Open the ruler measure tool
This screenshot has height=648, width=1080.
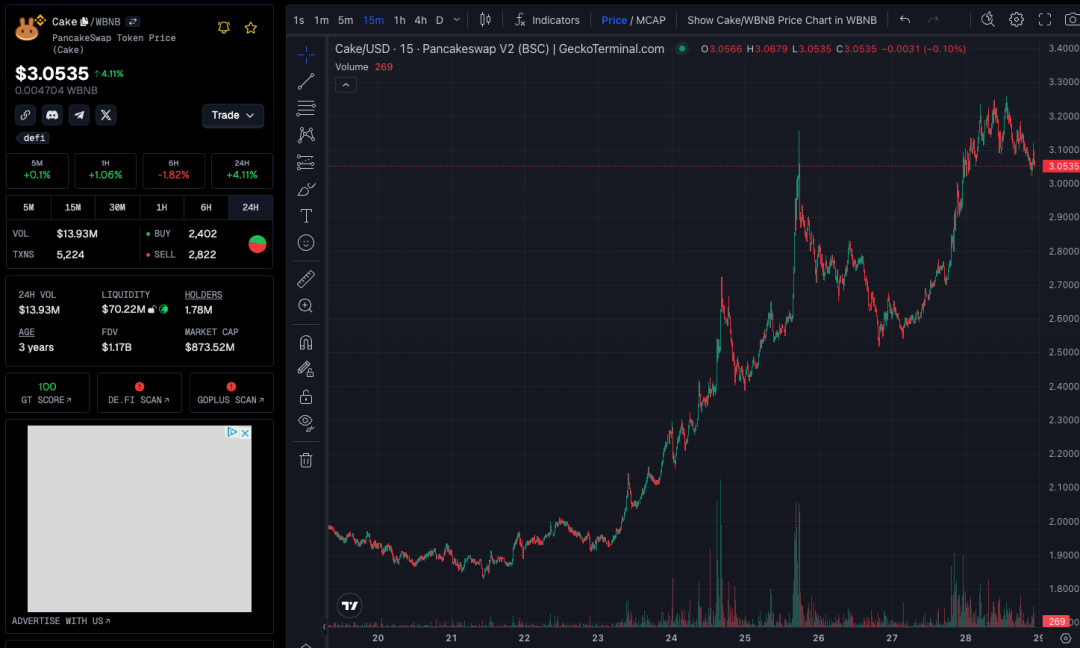click(x=306, y=279)
